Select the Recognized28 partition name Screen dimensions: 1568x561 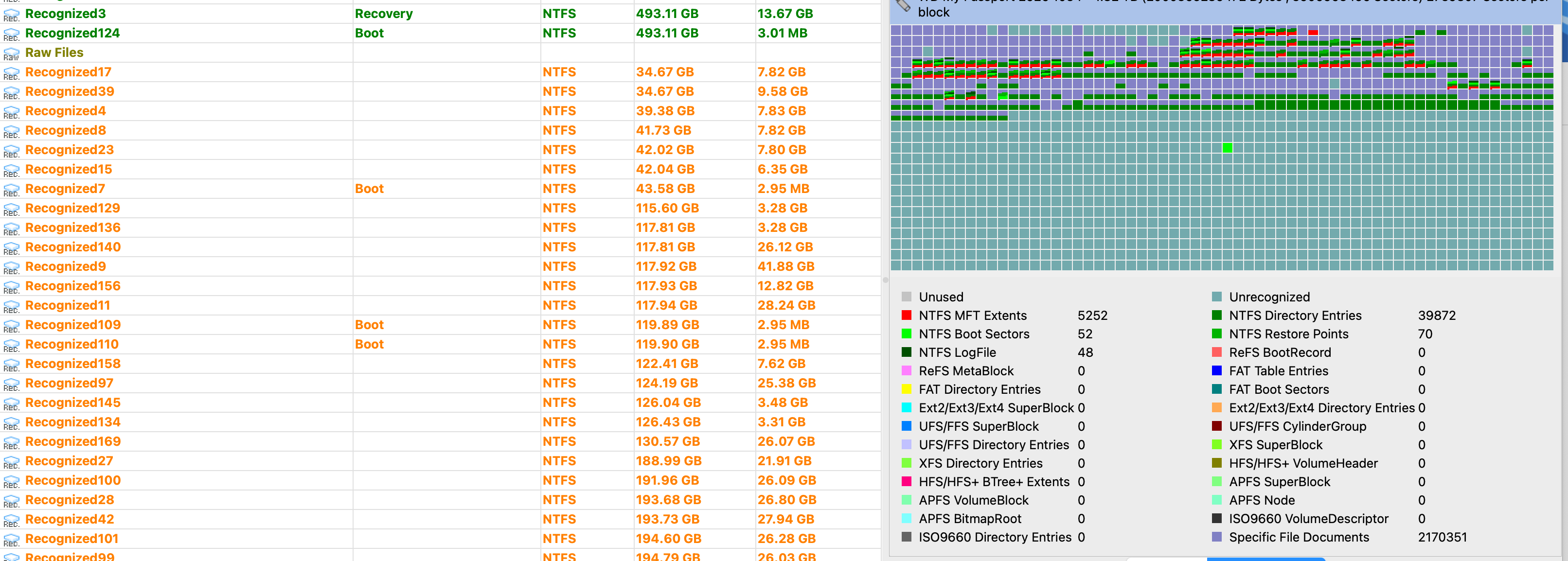[70, 500]
